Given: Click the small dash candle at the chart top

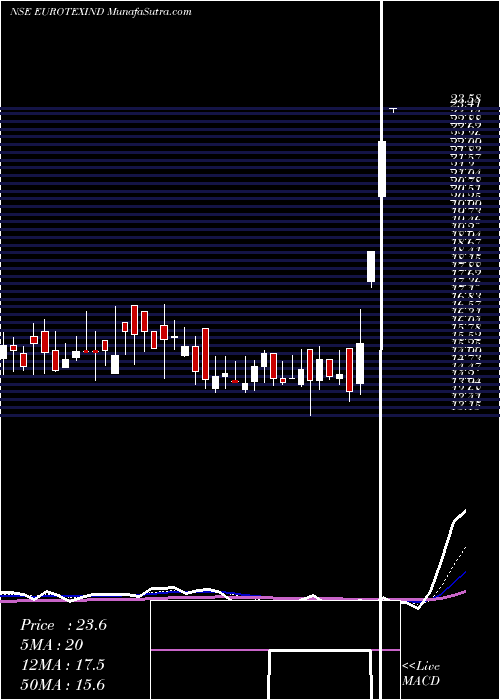Looking at the screenshot, I should pos(393,109).
